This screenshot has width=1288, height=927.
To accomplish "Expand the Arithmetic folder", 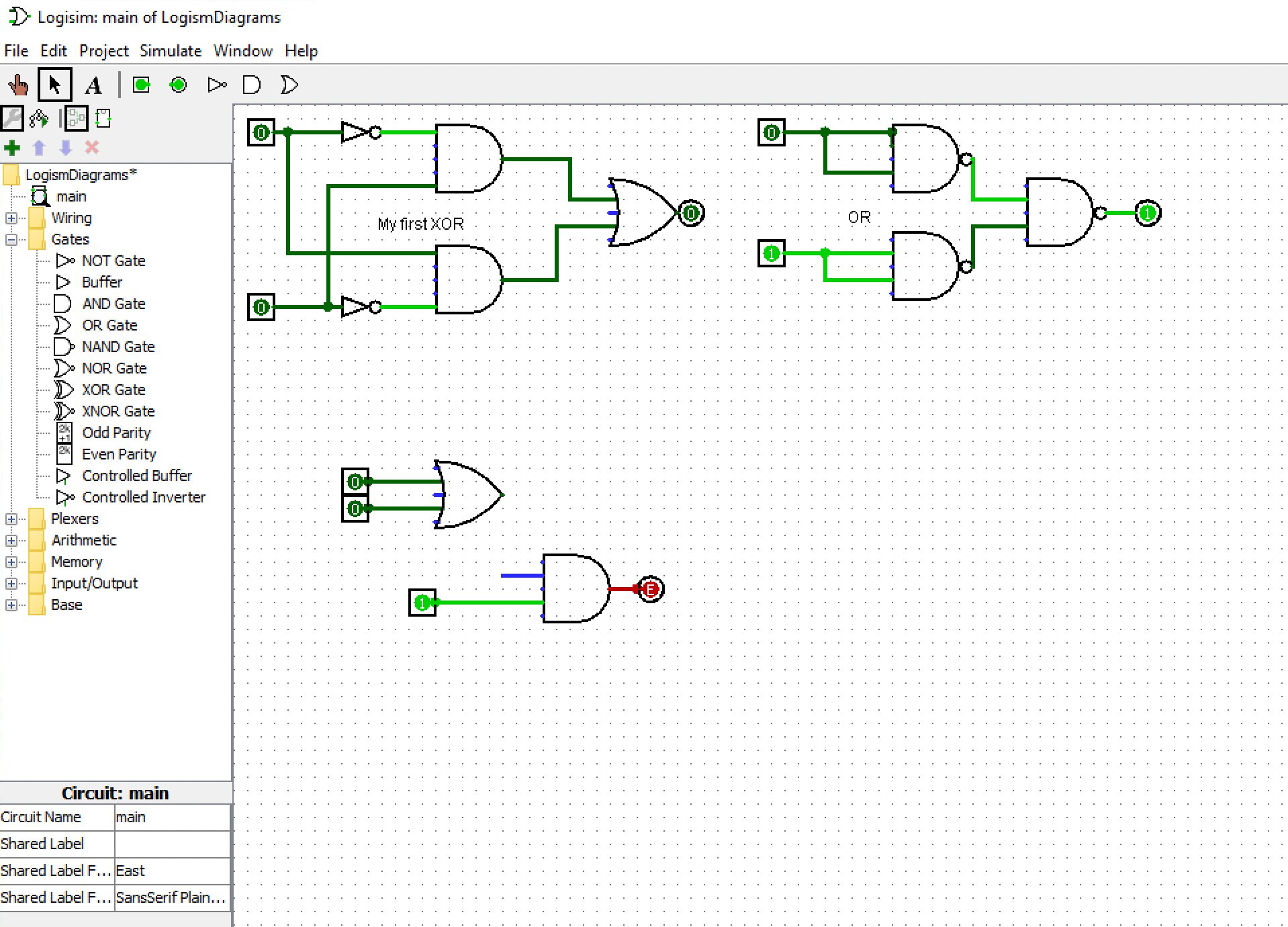I will 11,540.
